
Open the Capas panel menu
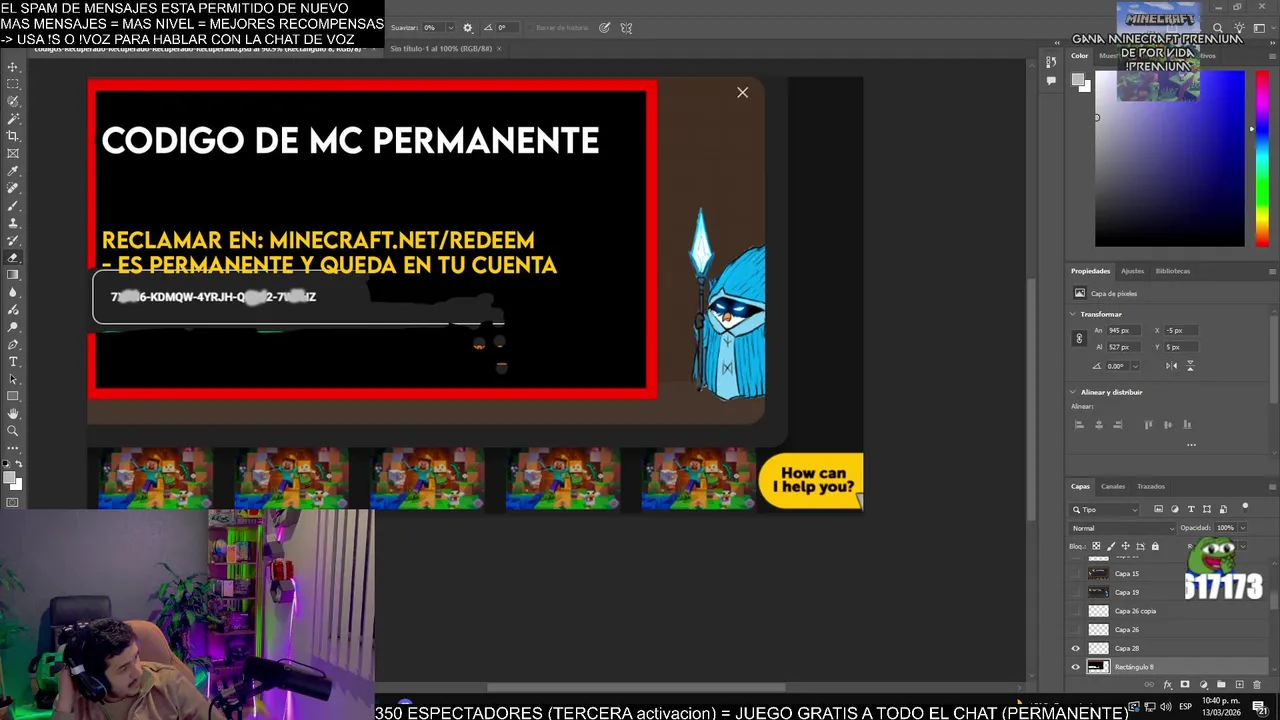[x=1272, y=487]
